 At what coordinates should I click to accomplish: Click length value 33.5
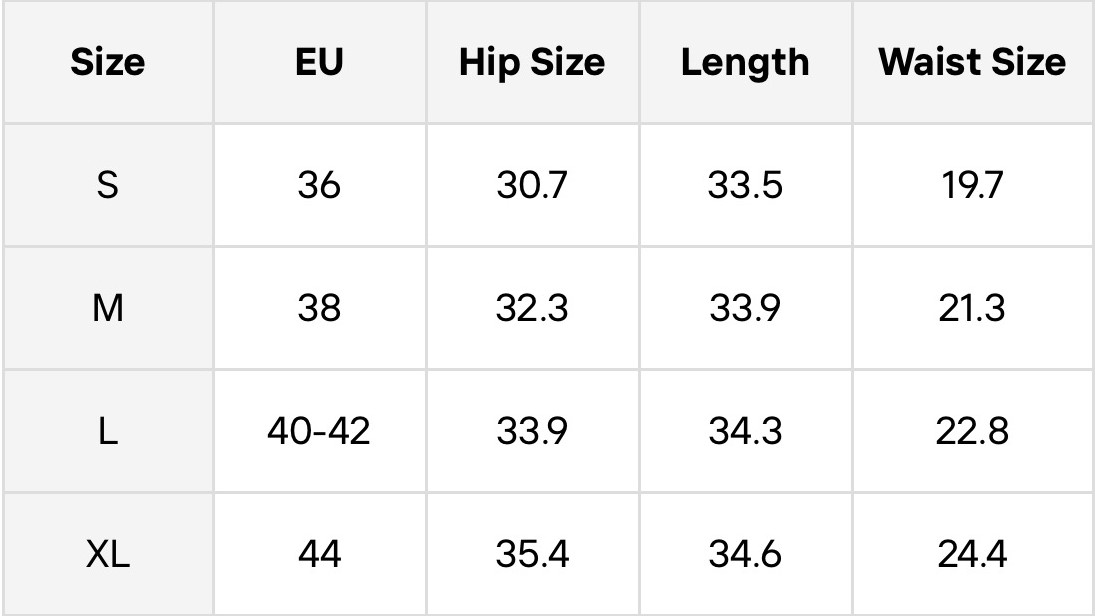[745, 185]
